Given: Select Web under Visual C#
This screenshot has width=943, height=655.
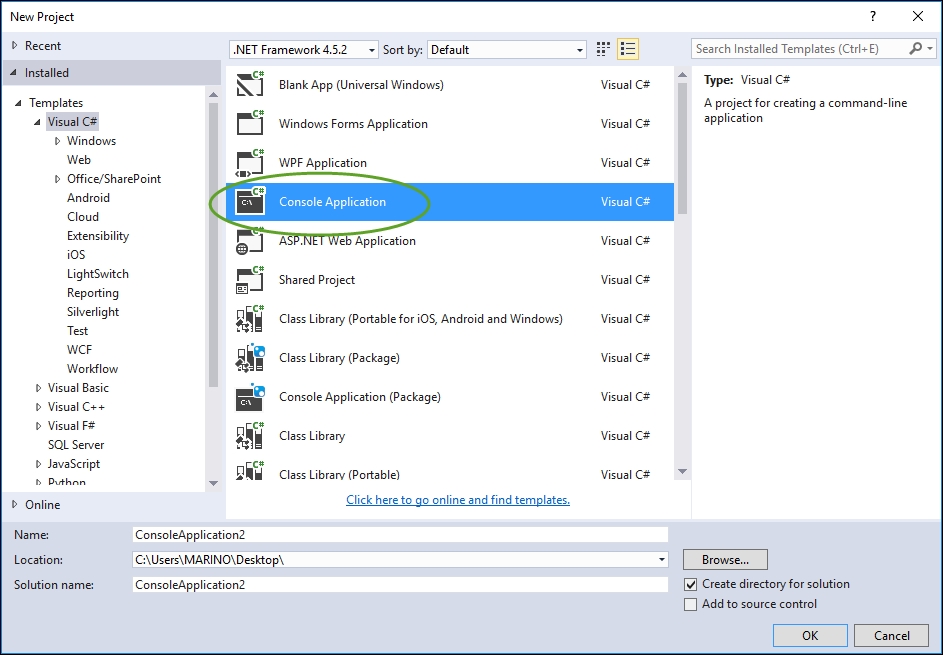Looking at the screenshot, I should pyautogui.click(x=79, y=159).
